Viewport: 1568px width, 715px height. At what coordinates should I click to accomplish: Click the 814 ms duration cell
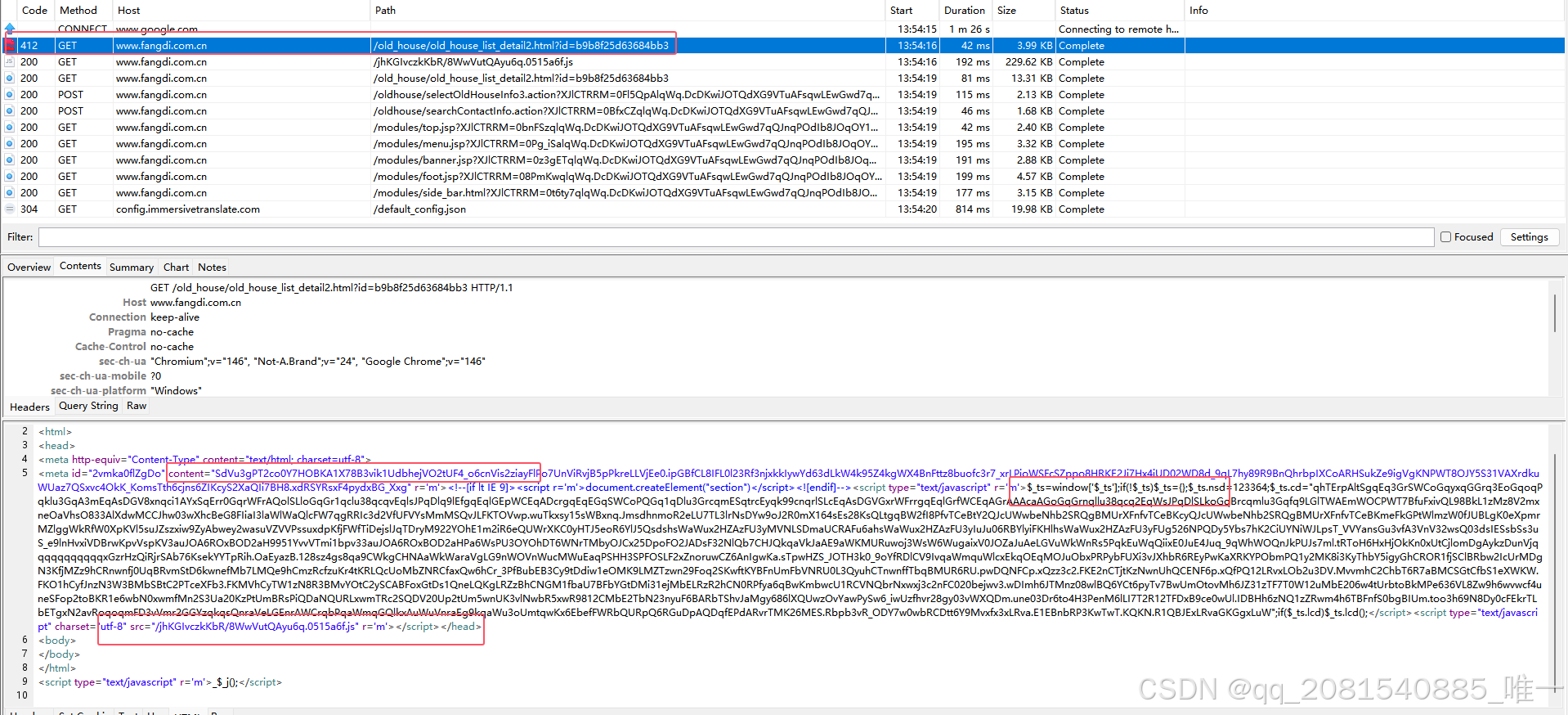click(x=973, y=209)
